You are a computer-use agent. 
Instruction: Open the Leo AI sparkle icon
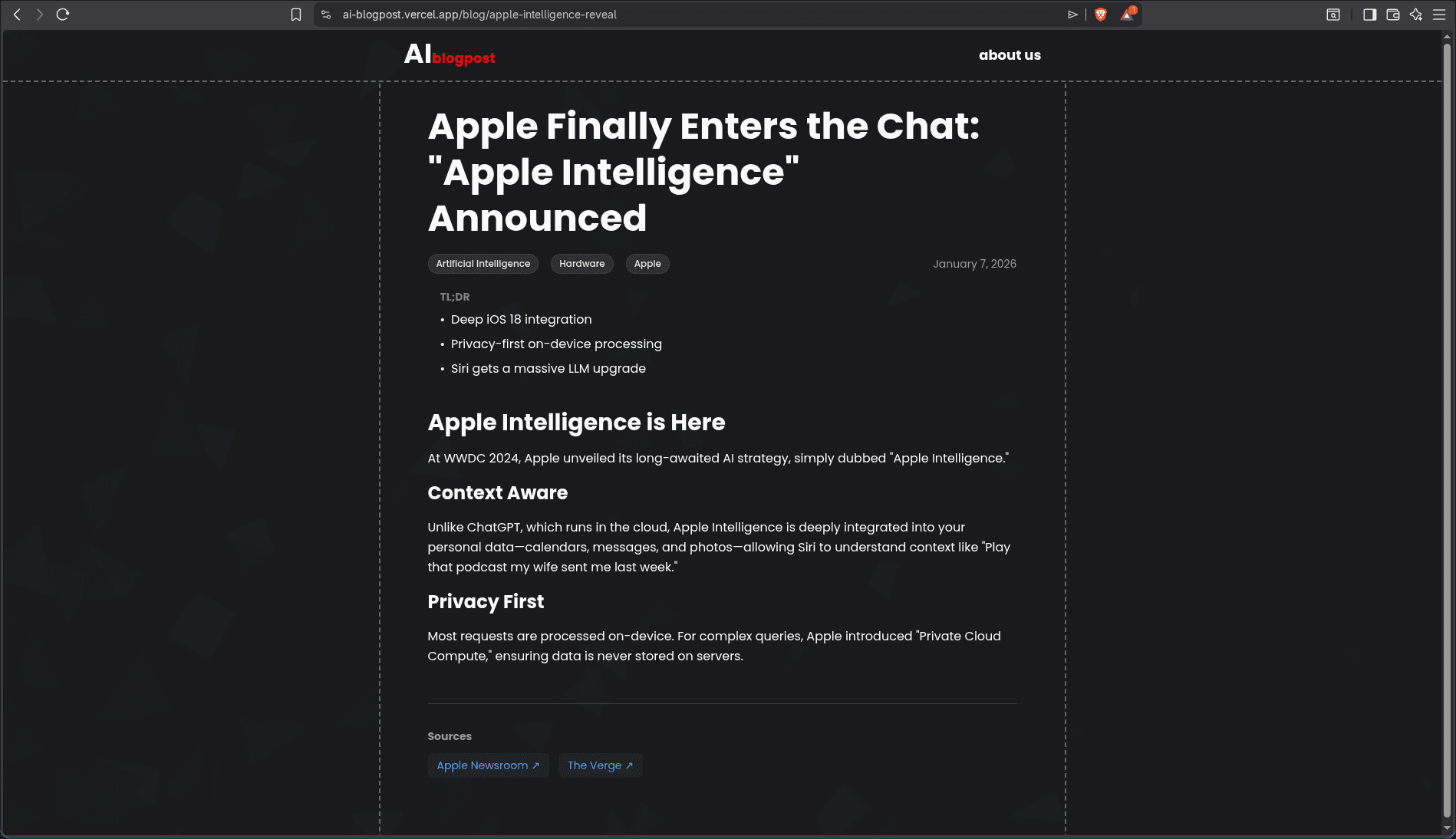[1416, 15]
